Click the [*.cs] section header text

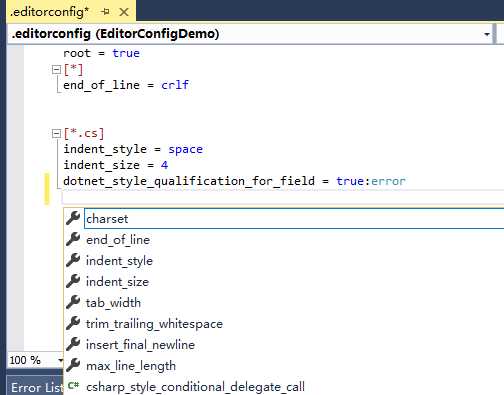[x=84, y=133]
